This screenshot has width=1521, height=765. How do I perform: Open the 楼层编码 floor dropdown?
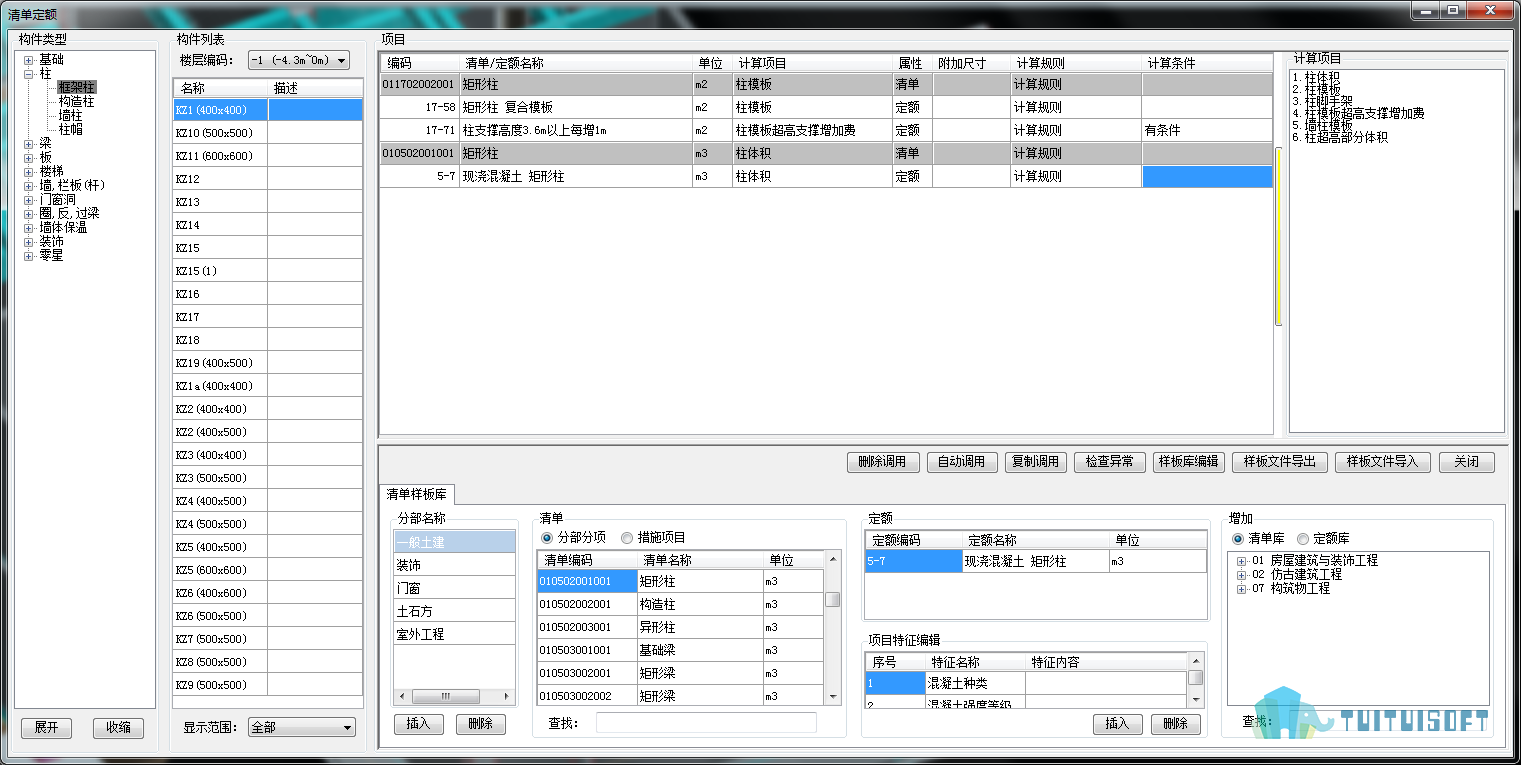point(299,60)
